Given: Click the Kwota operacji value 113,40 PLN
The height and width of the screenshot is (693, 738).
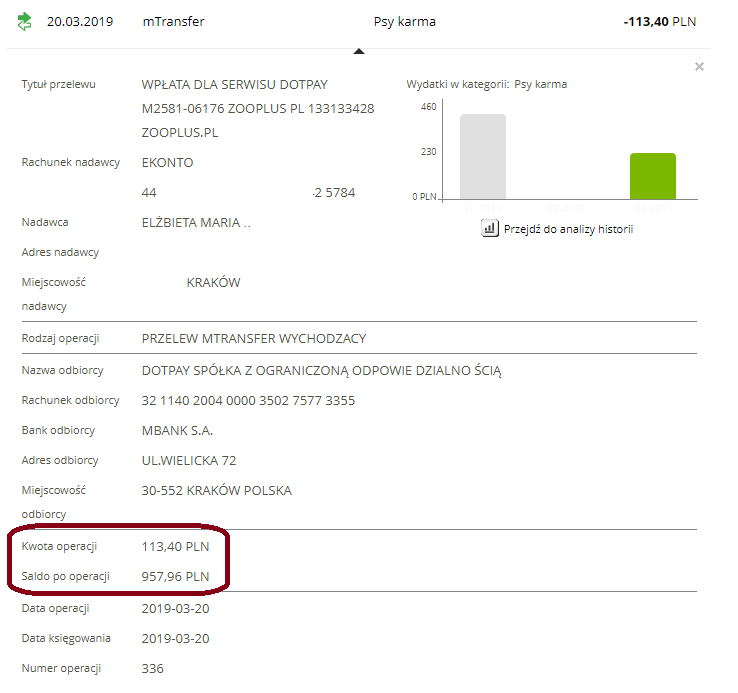Looking at the screenshot, I should [176, 547].
